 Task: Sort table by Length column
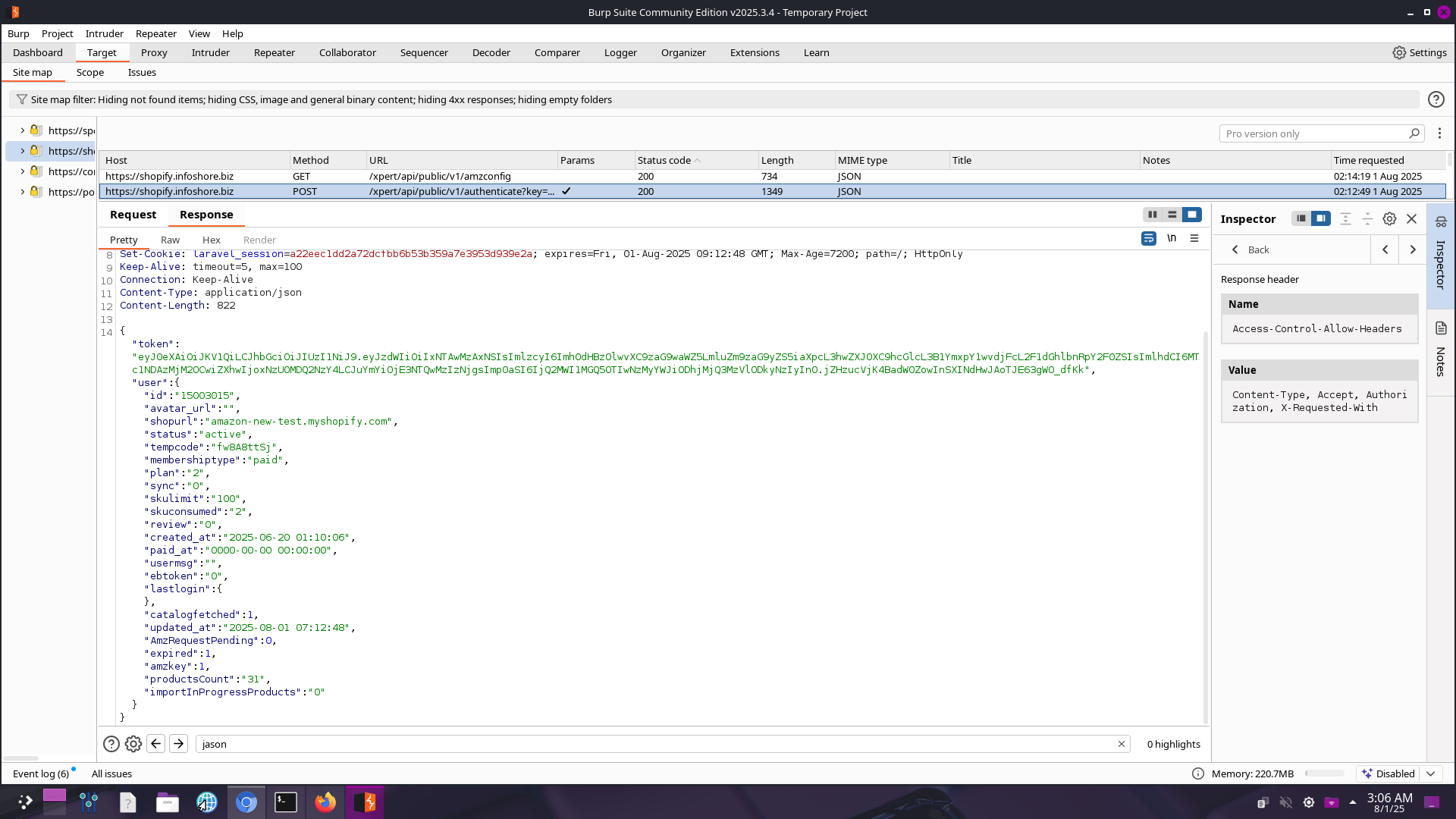pos(796,160)
